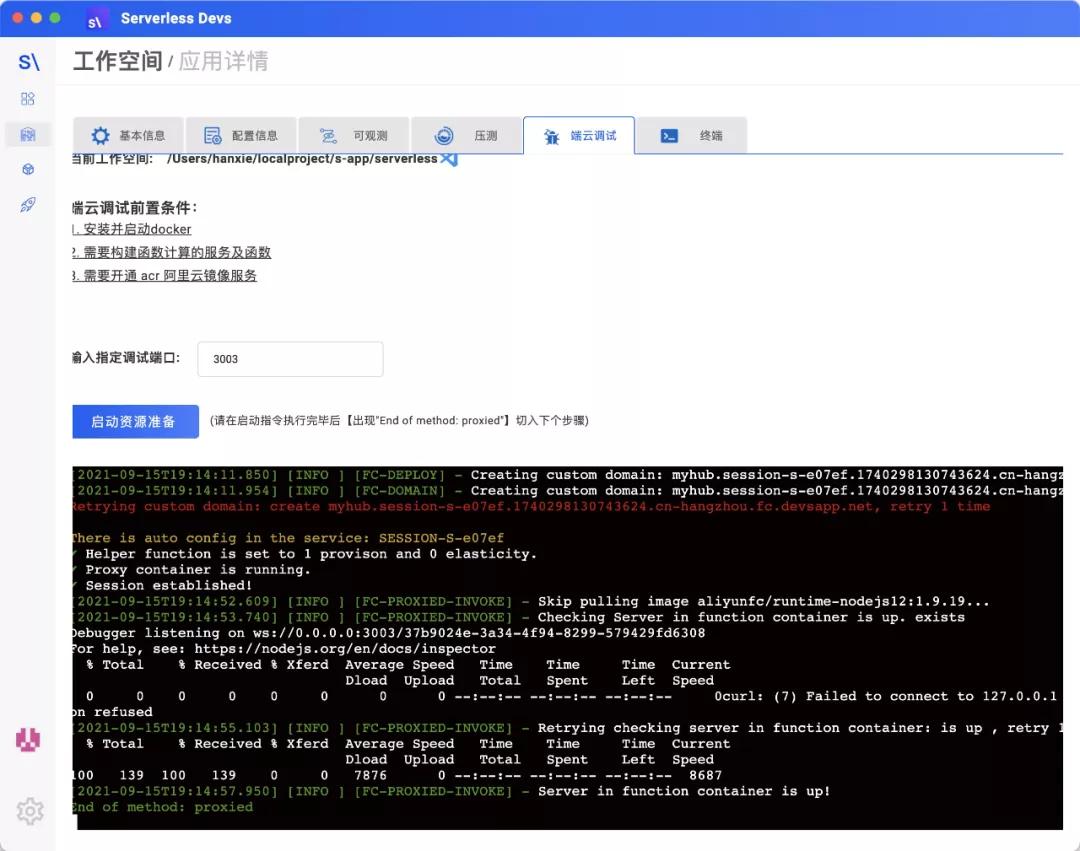
Task: Click the pink robot icon in the sidebar
Action: (28, 739)
